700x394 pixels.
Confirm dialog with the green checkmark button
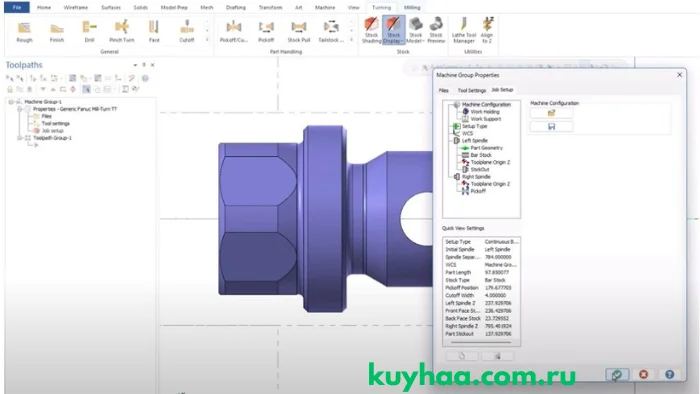point(617,374)
